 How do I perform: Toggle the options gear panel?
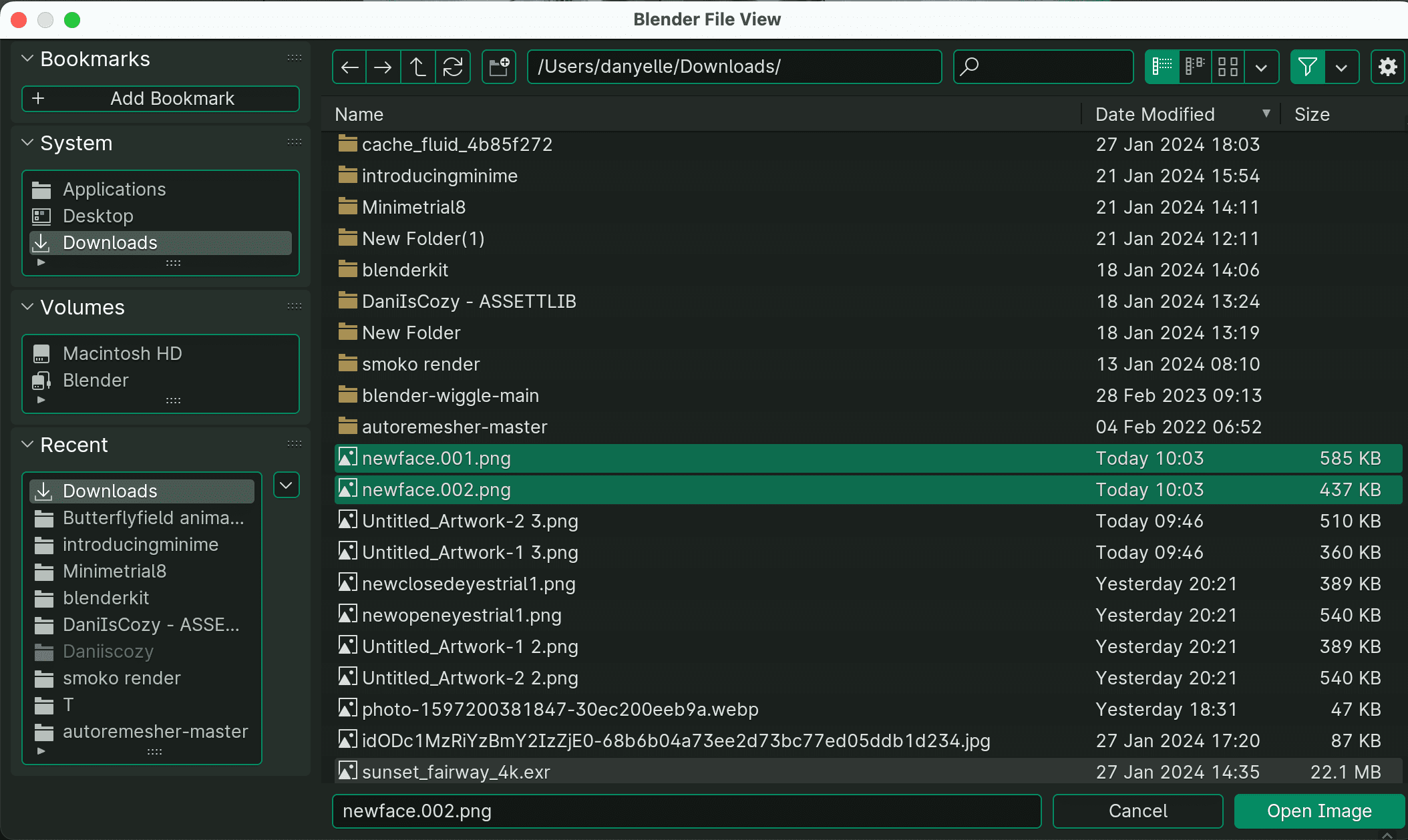(1388, 67)
